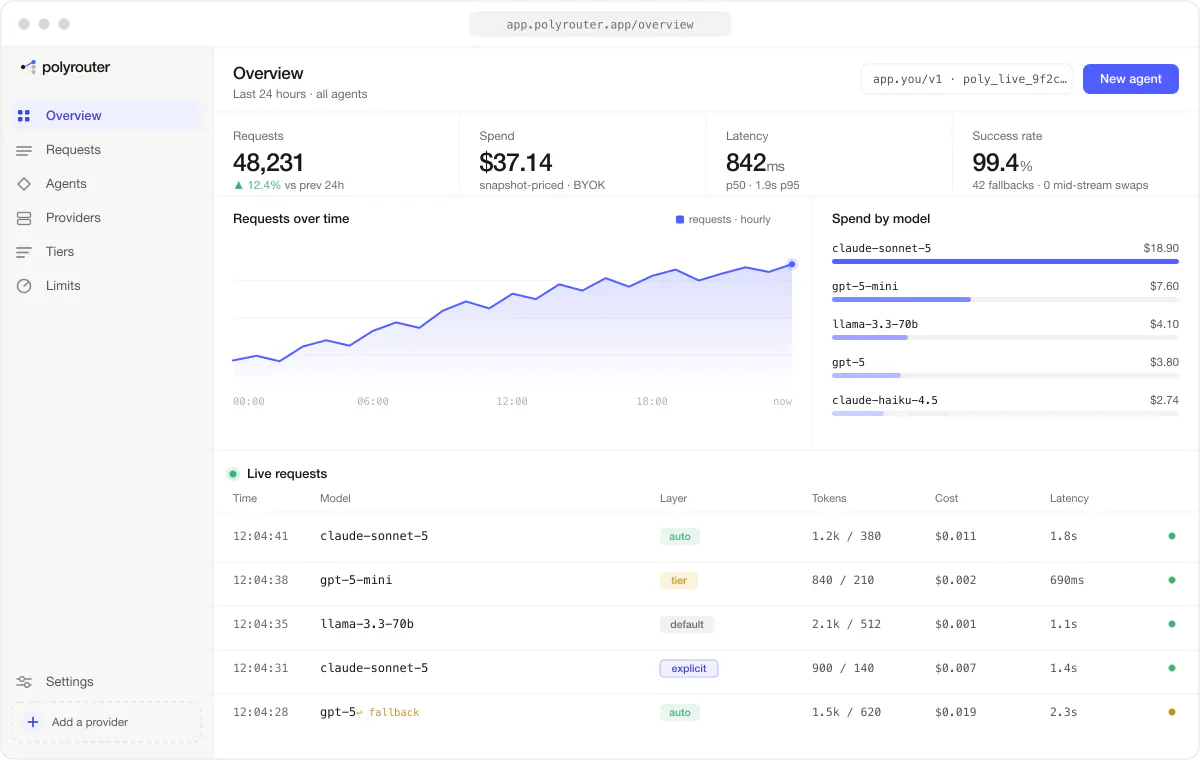Open the Overview page in sidebar

point(106,116)
